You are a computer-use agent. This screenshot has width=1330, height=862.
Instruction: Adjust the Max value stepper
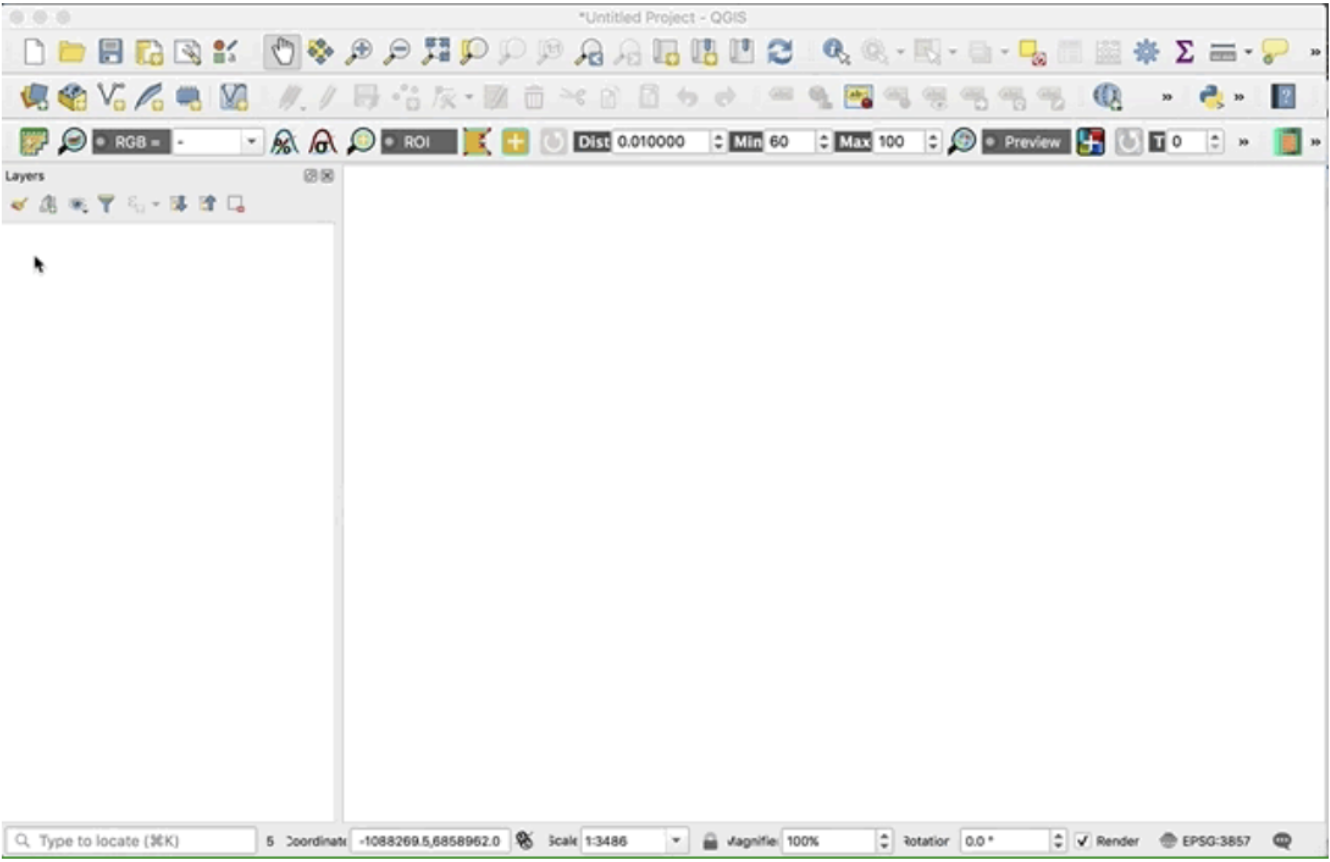click(x=932, y=142)
